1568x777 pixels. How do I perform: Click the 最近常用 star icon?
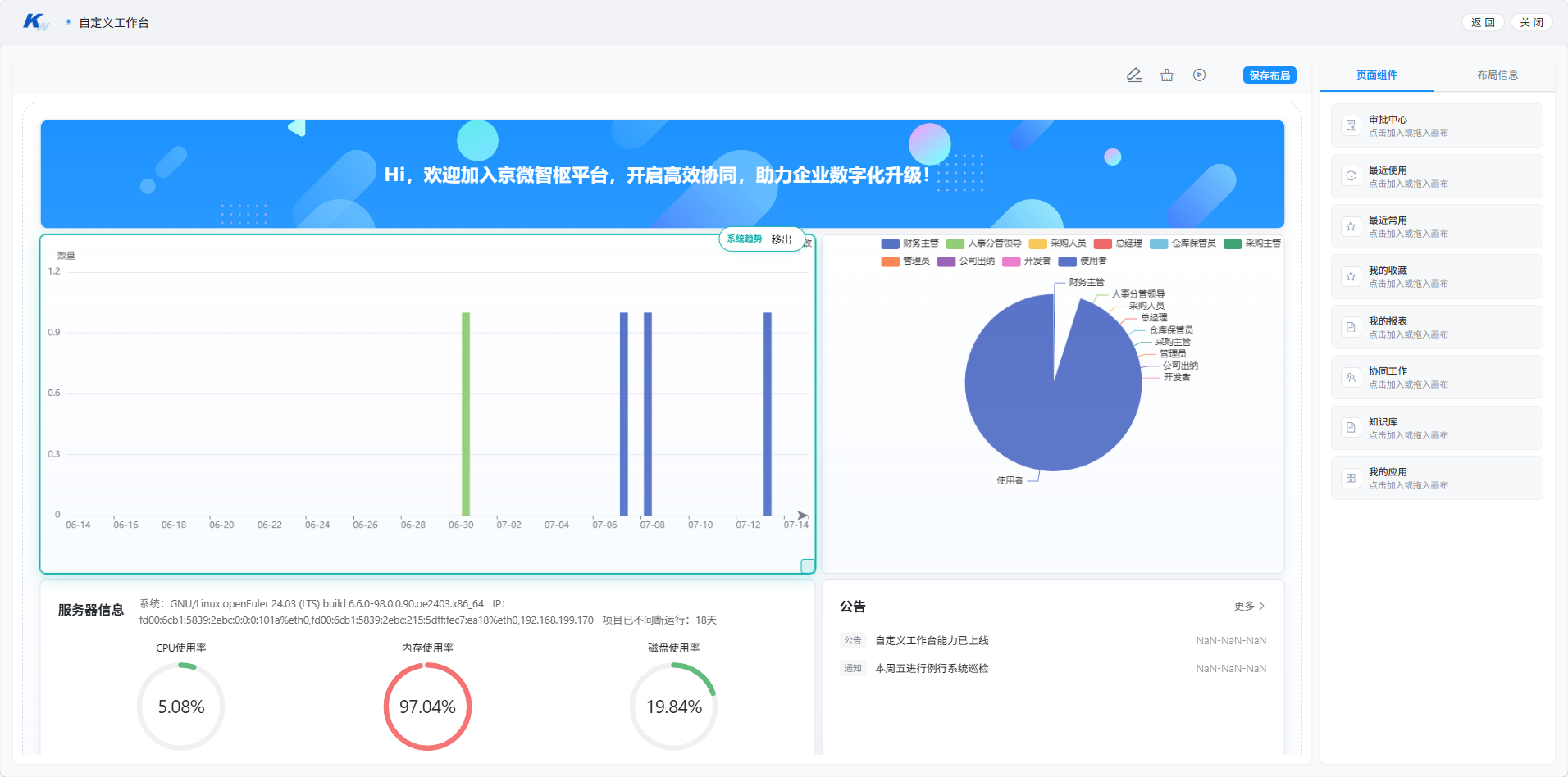click(x=1351, y=226)
